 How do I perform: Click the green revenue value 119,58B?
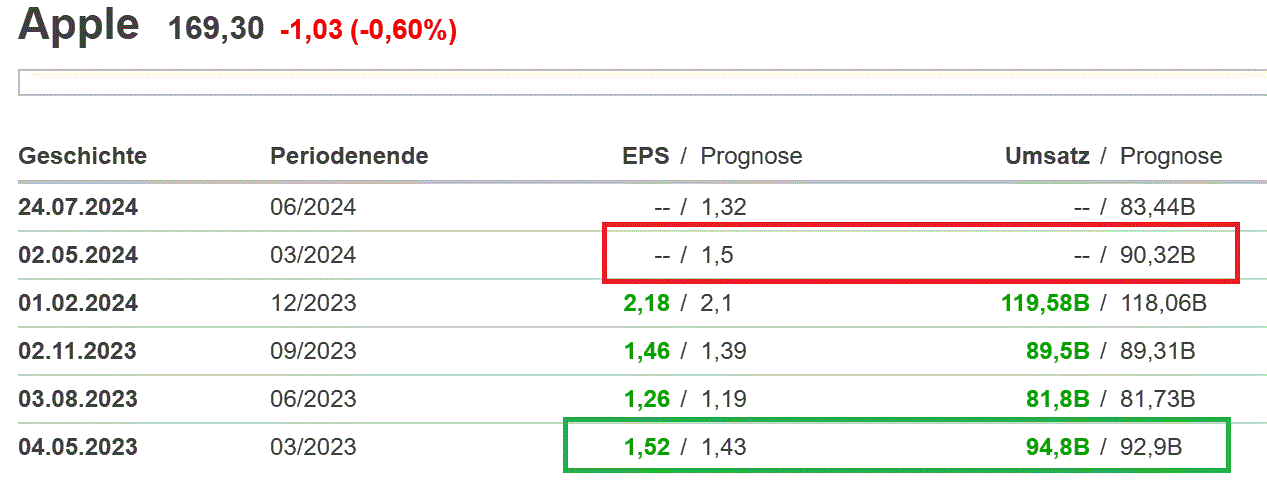1044,303
